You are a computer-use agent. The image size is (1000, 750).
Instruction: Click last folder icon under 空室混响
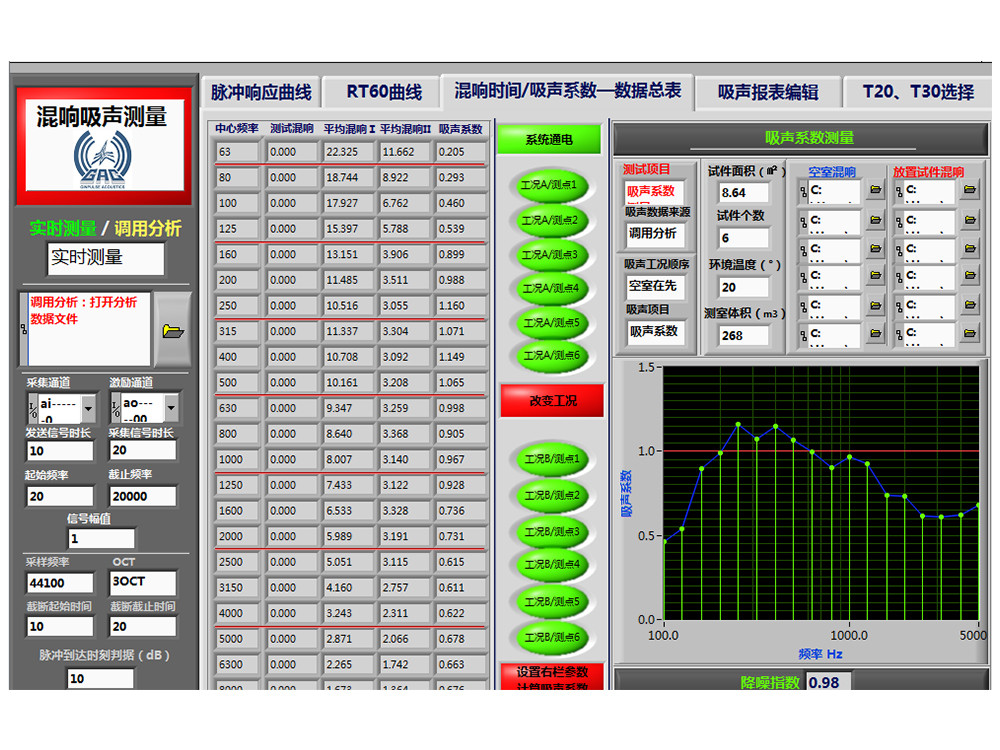[875, 334]
